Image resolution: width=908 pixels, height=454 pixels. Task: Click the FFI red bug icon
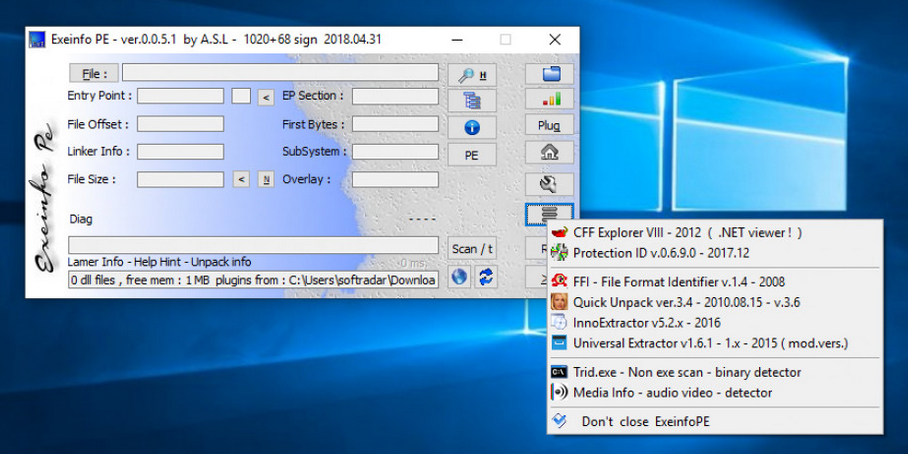click(x=559, y=282)
